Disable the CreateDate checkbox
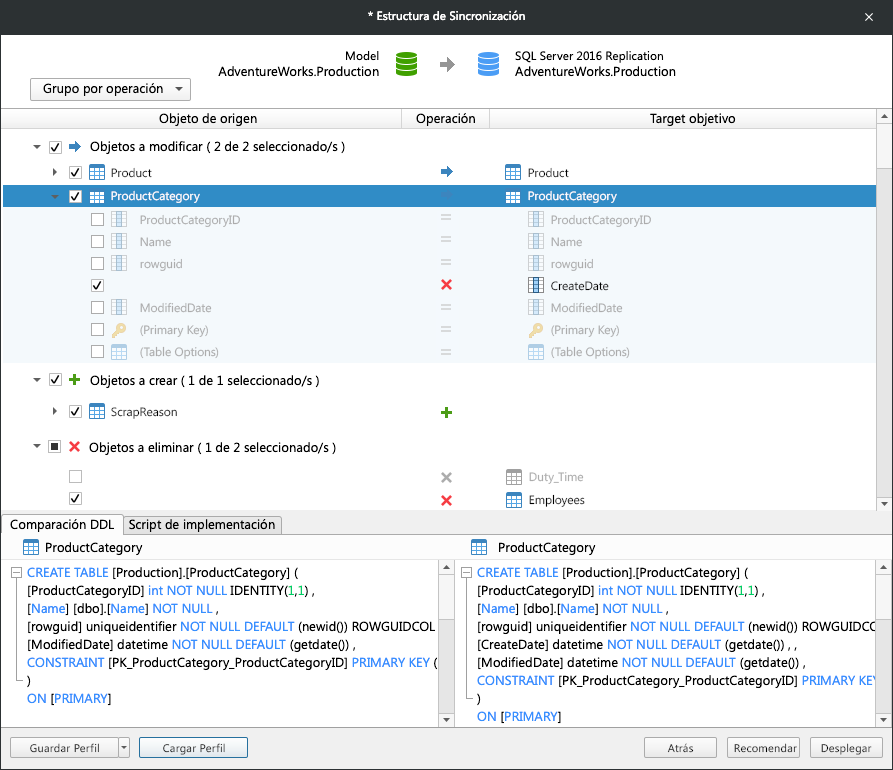The height and width of the screenshot is (770, 893). 97,285
